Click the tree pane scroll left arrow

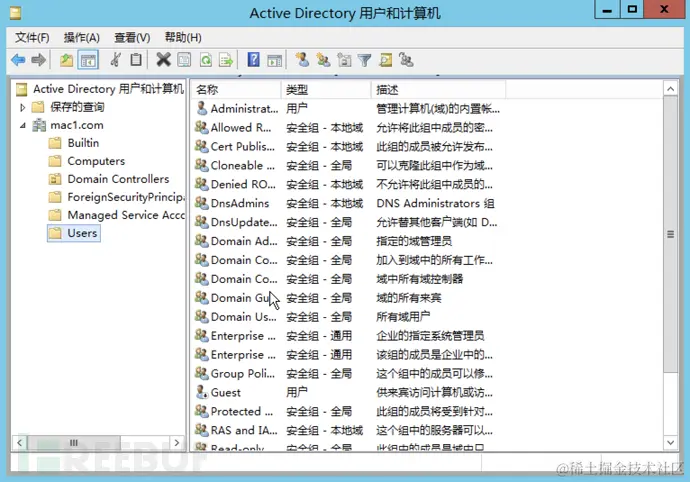[x=19, y=442]
